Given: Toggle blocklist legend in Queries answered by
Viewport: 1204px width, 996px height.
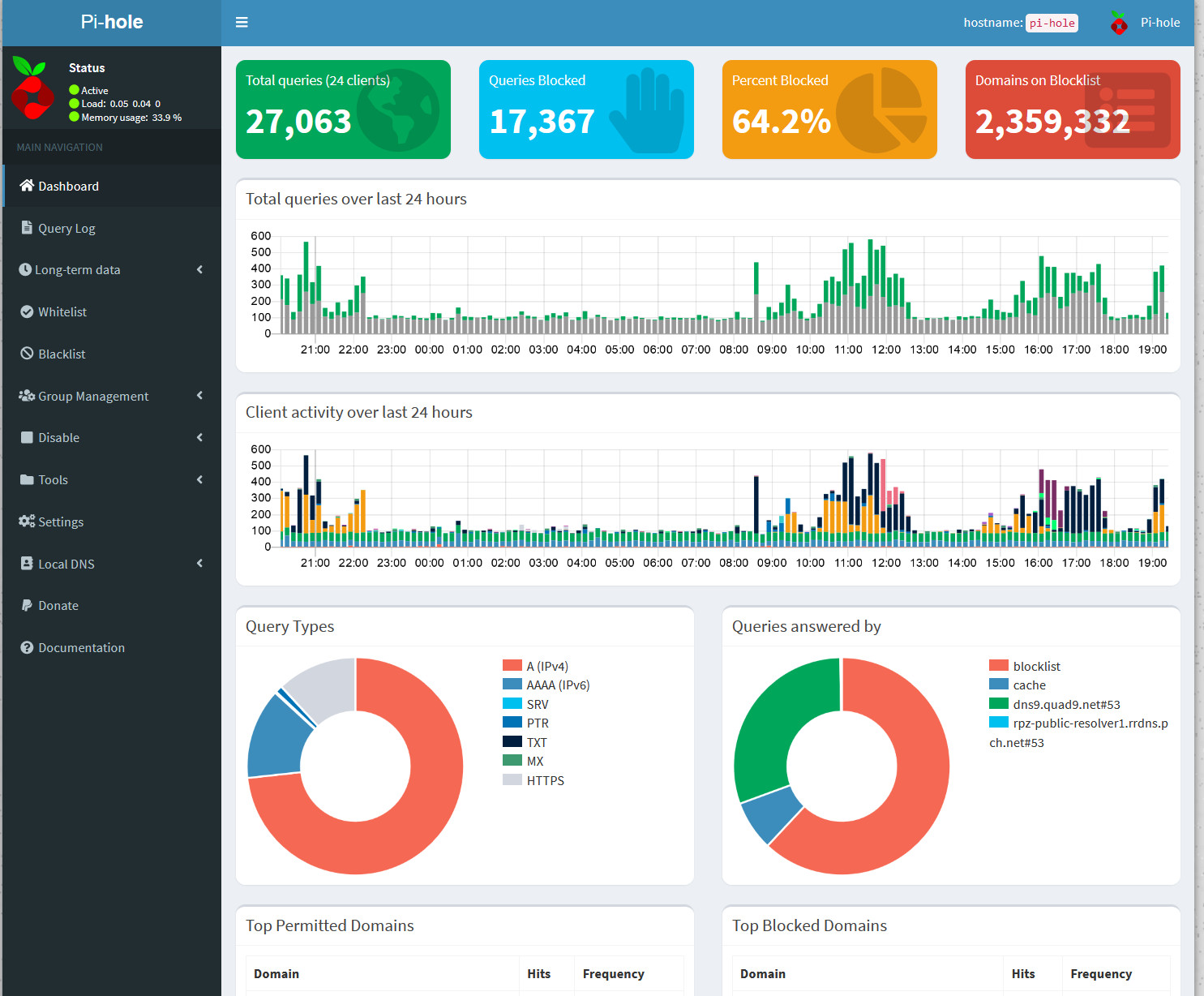Looking at the screenshot, I should click(x=1035, y=666).
